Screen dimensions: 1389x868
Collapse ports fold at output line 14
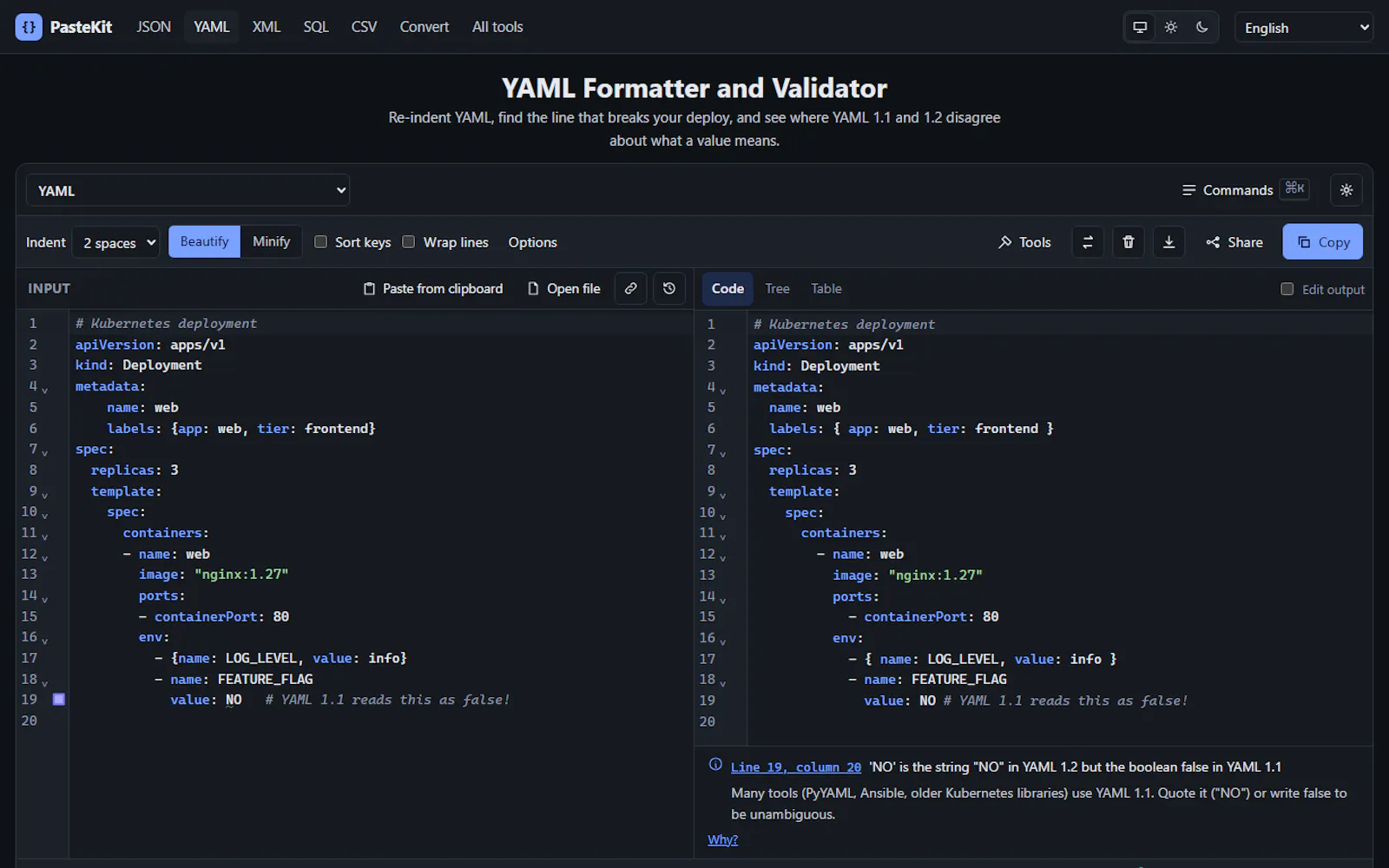coord(723,600)
